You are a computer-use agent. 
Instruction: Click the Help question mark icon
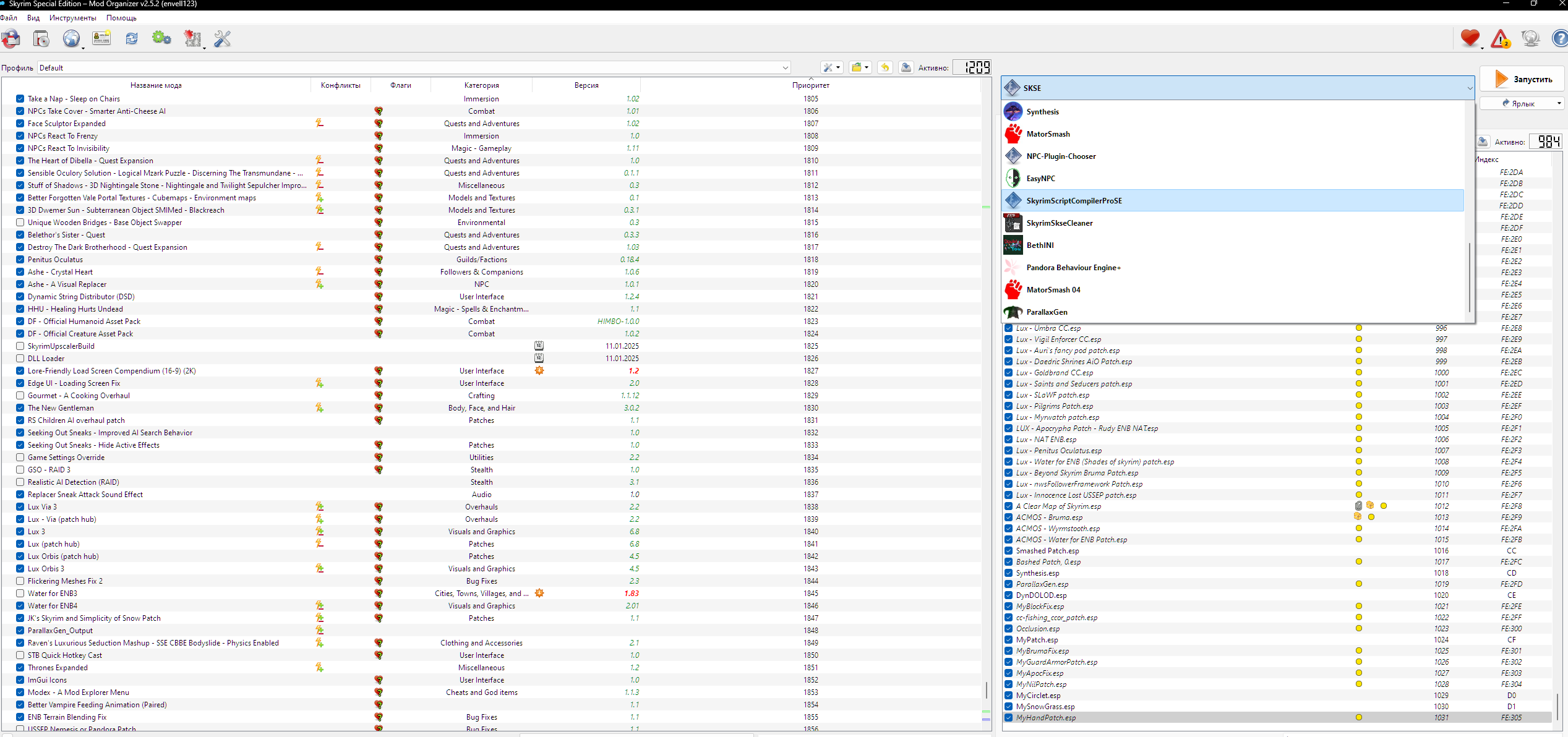pos(1559,38)
